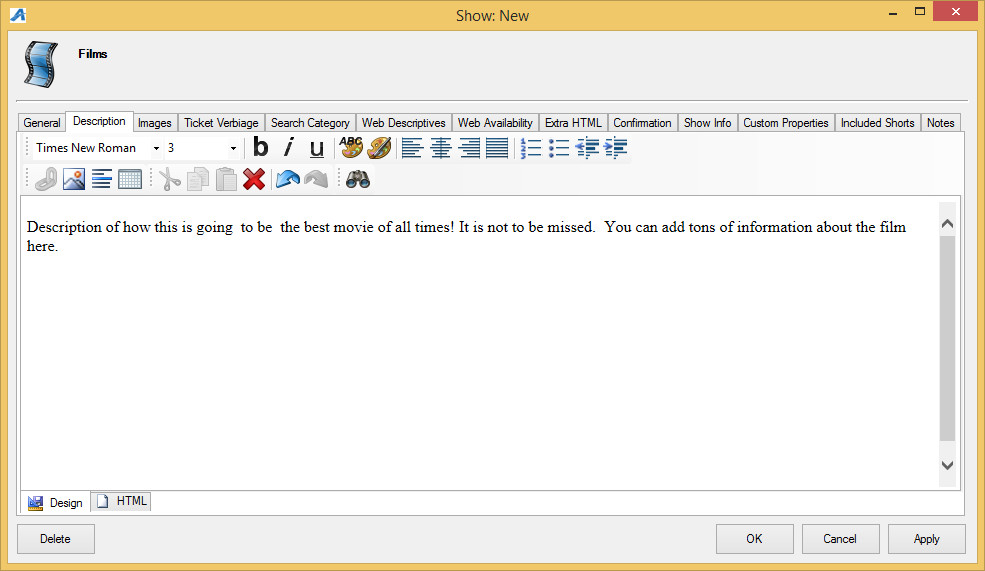
Task: Click the word "here." in the description
Action: (x=42, y=246)
